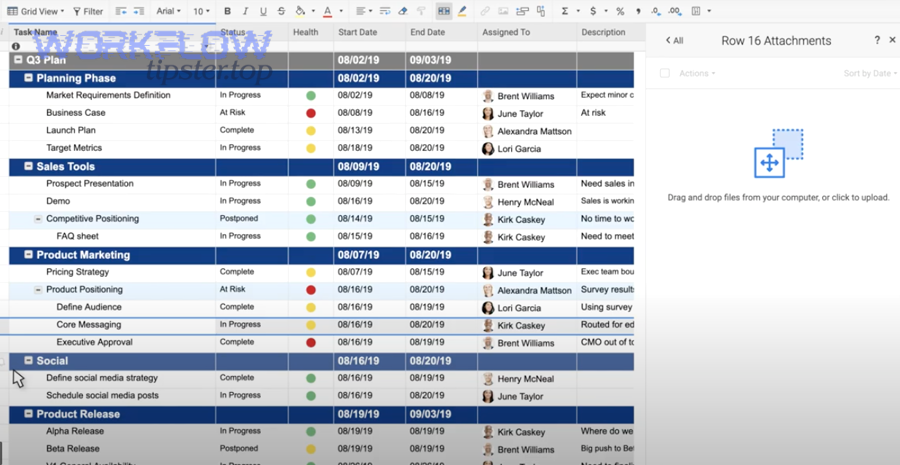Collapse the Product Positioning row
Viewport: 900px width, 465px height.
point(38,289)
